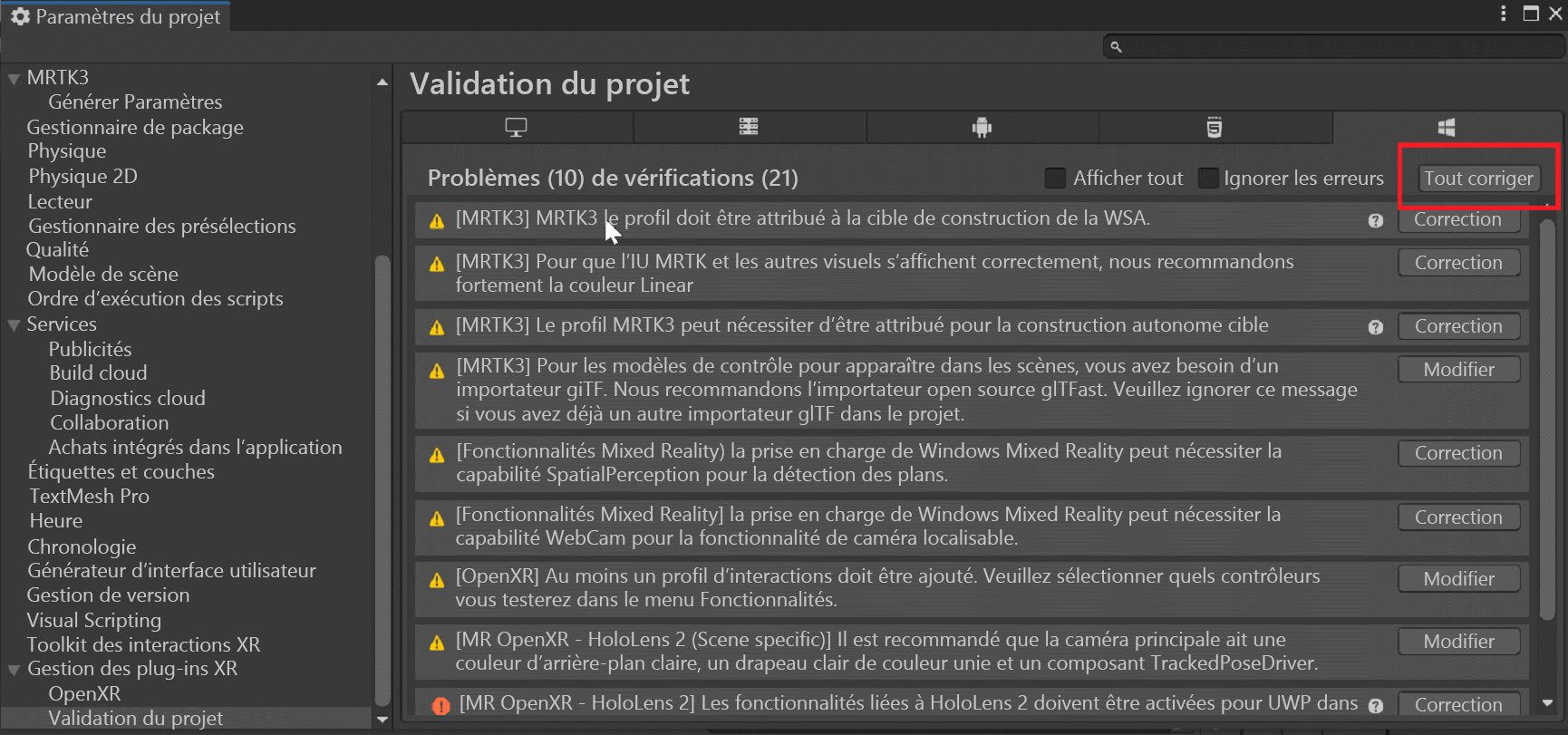Viewport: 1568px width, 735px height.
Task: Click the issue list scroll down arrow
Action: pos(1548,702)
